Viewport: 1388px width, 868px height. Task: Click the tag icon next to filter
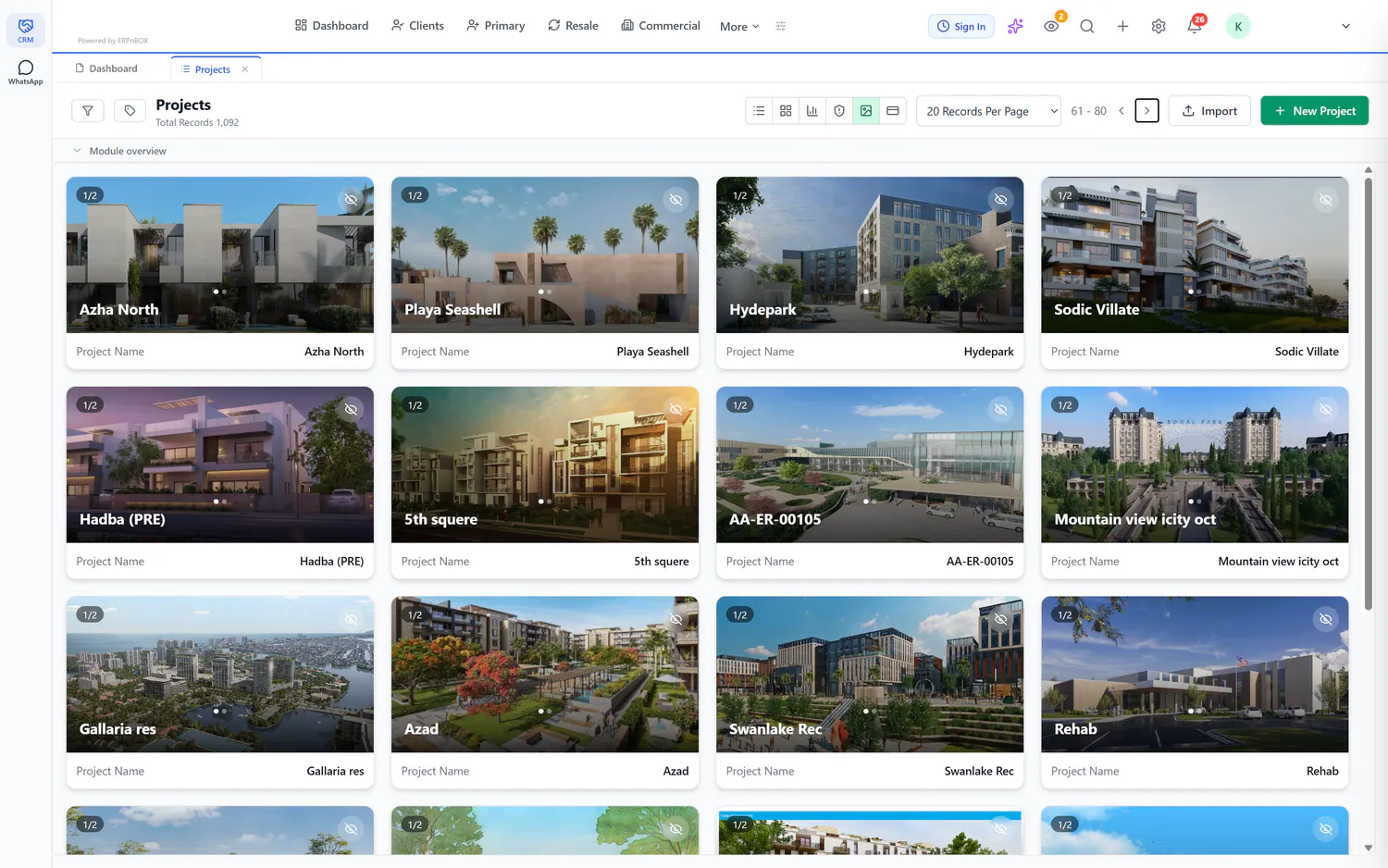[x=130, y=111]
